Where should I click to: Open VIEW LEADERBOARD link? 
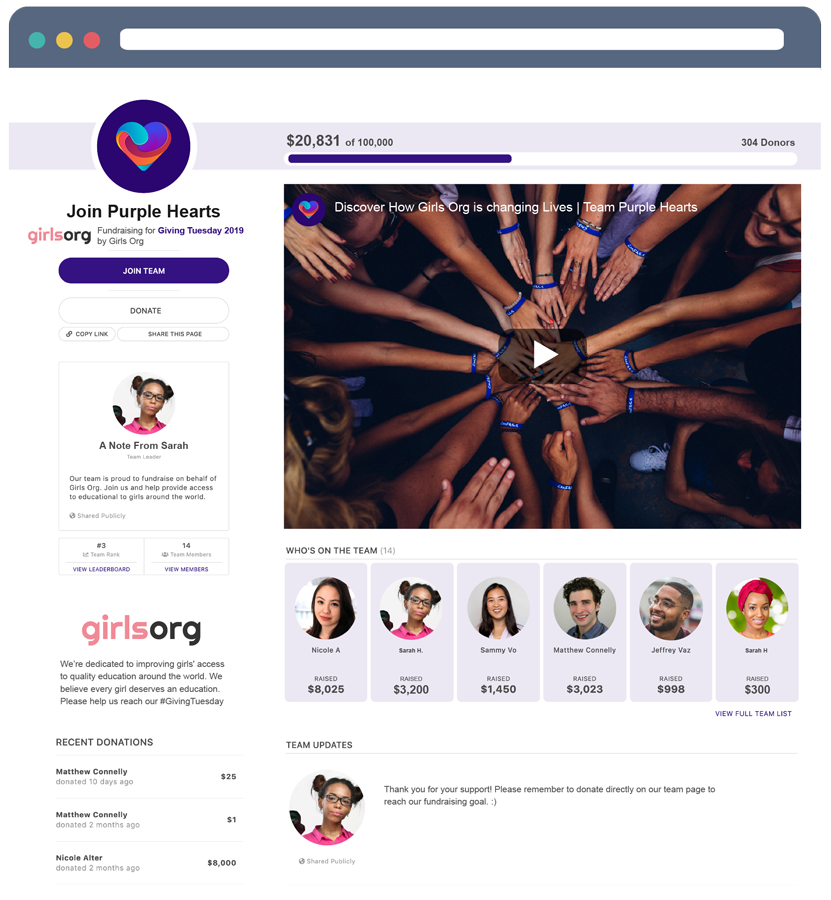(102, 569)
